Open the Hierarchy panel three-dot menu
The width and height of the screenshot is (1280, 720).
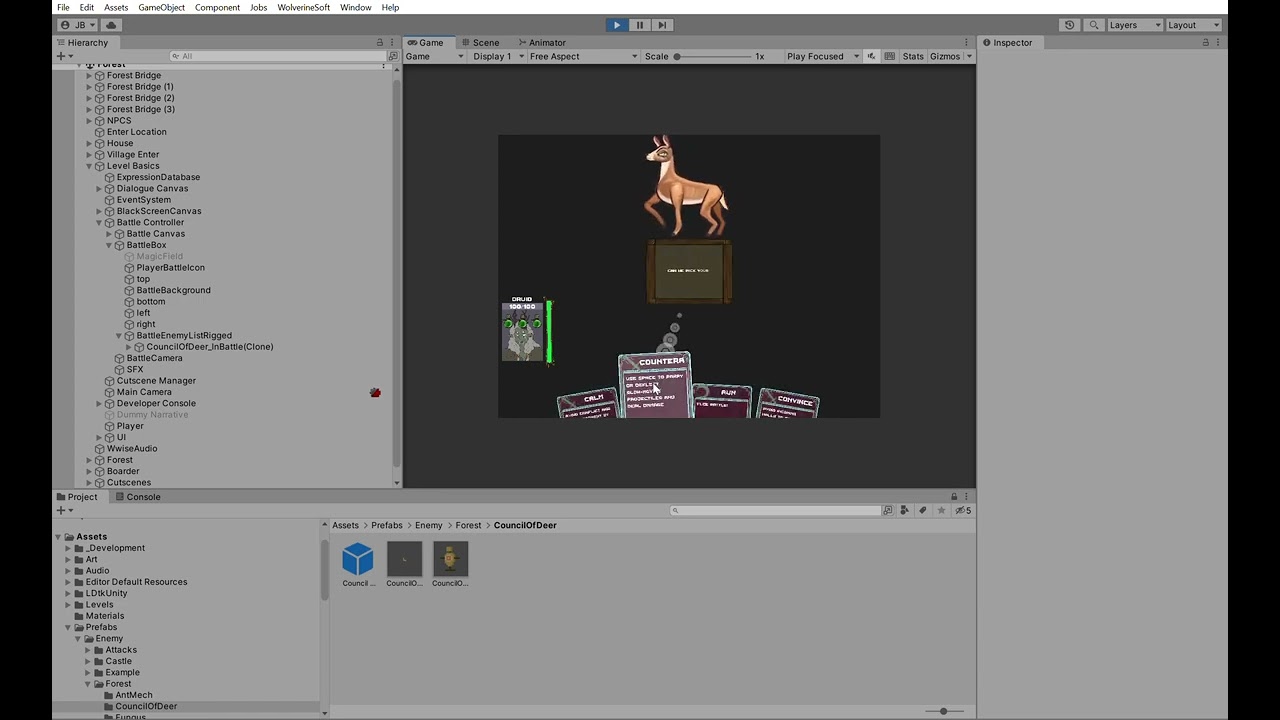pyautogui.click(x=391, y=43)
